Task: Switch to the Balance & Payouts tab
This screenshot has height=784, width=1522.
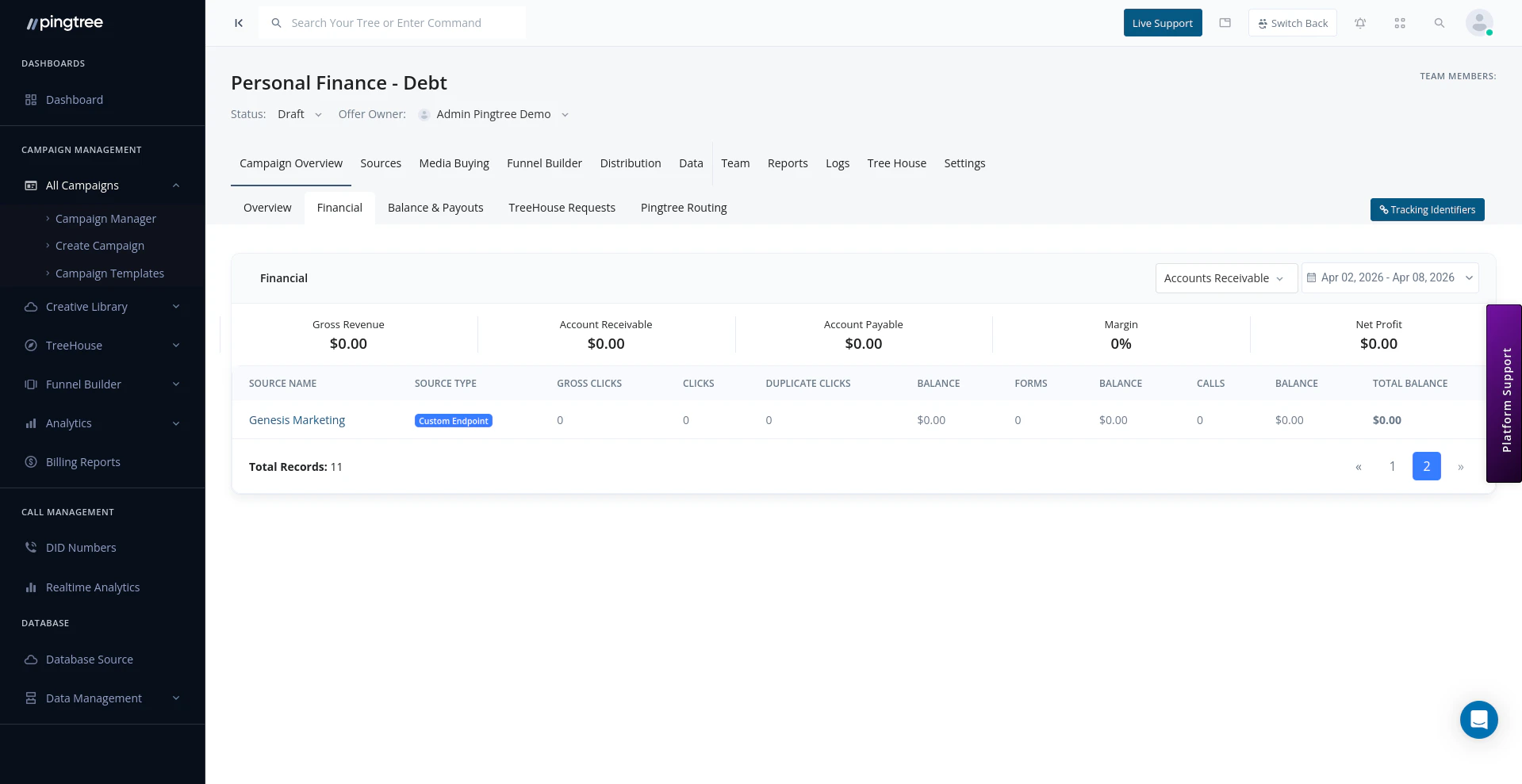Action: [435, 207]
